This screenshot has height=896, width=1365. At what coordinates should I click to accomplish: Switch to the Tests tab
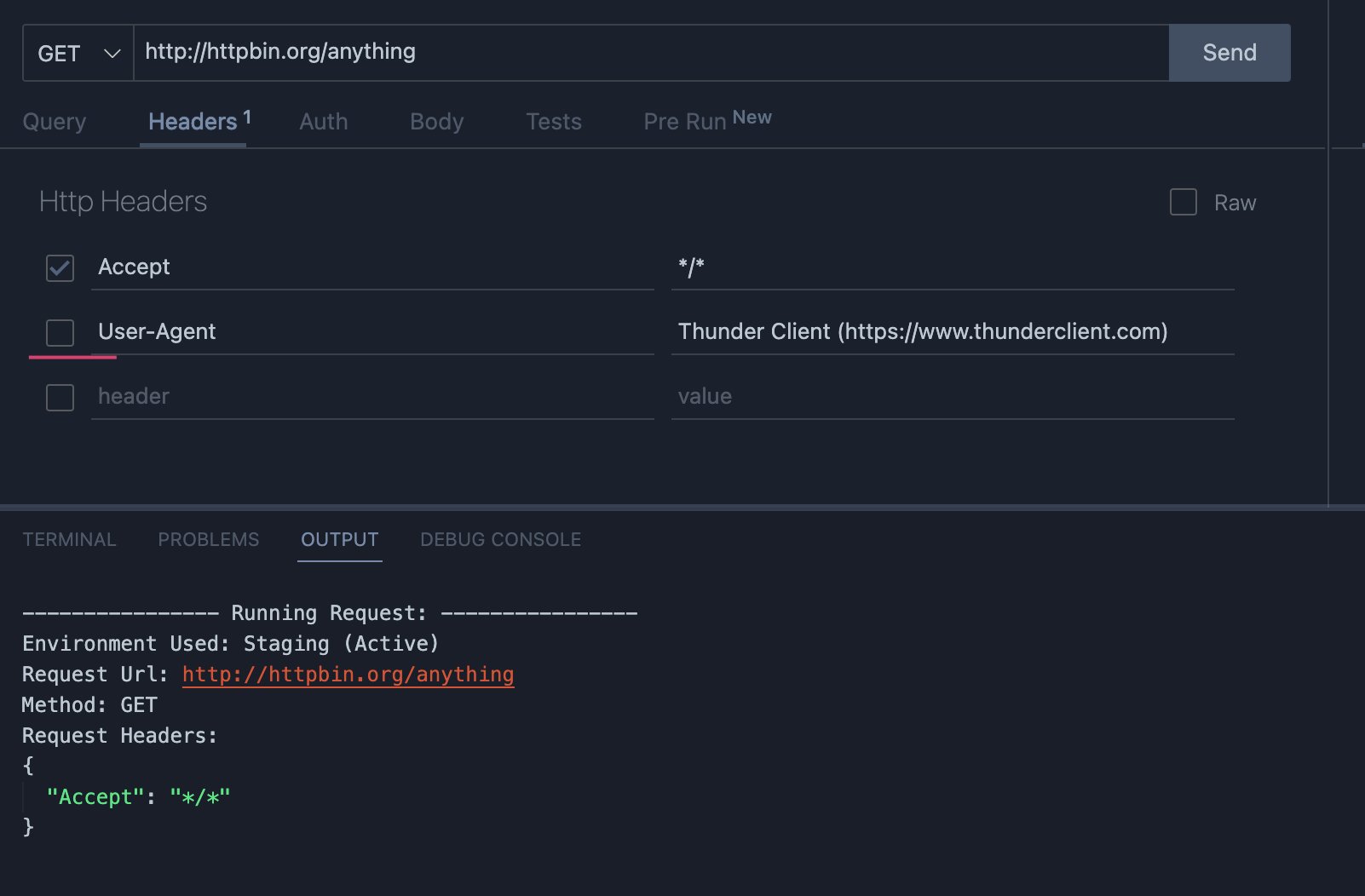point(553,122)
